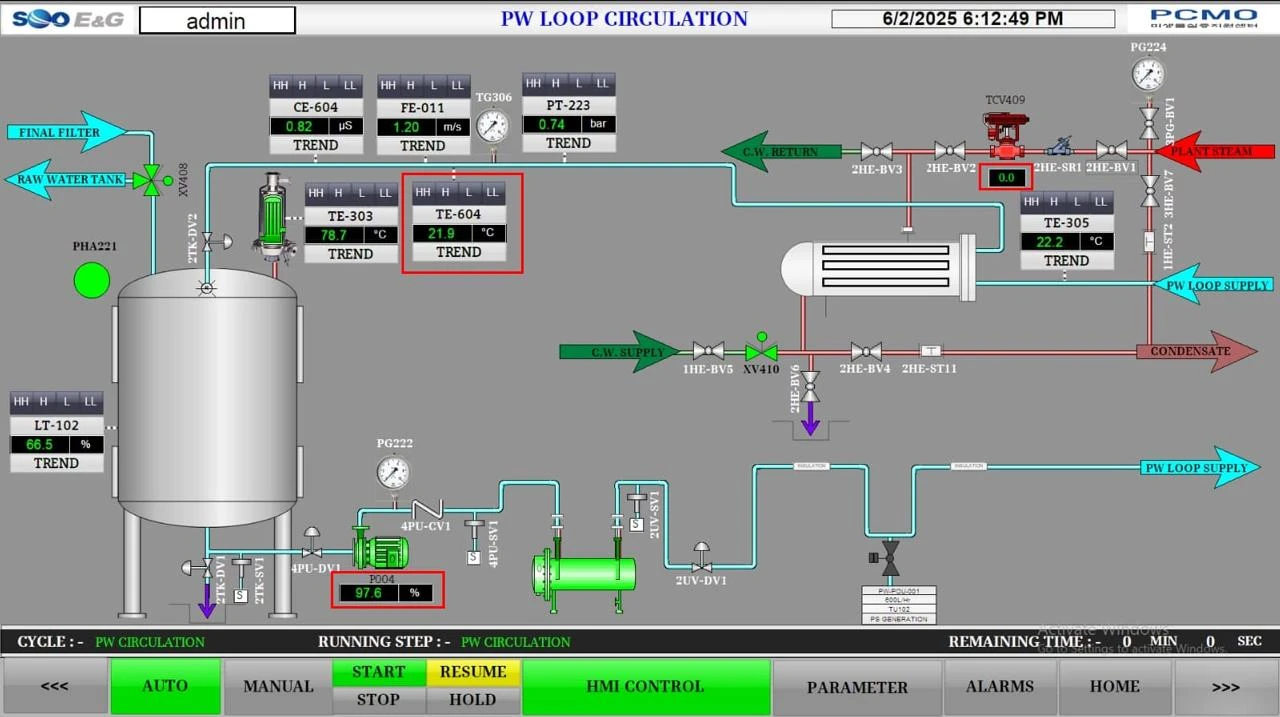Screen dimensions: 1280x717
Task: Click the P004 circulation pump icon
Action: tap(381, 552)
